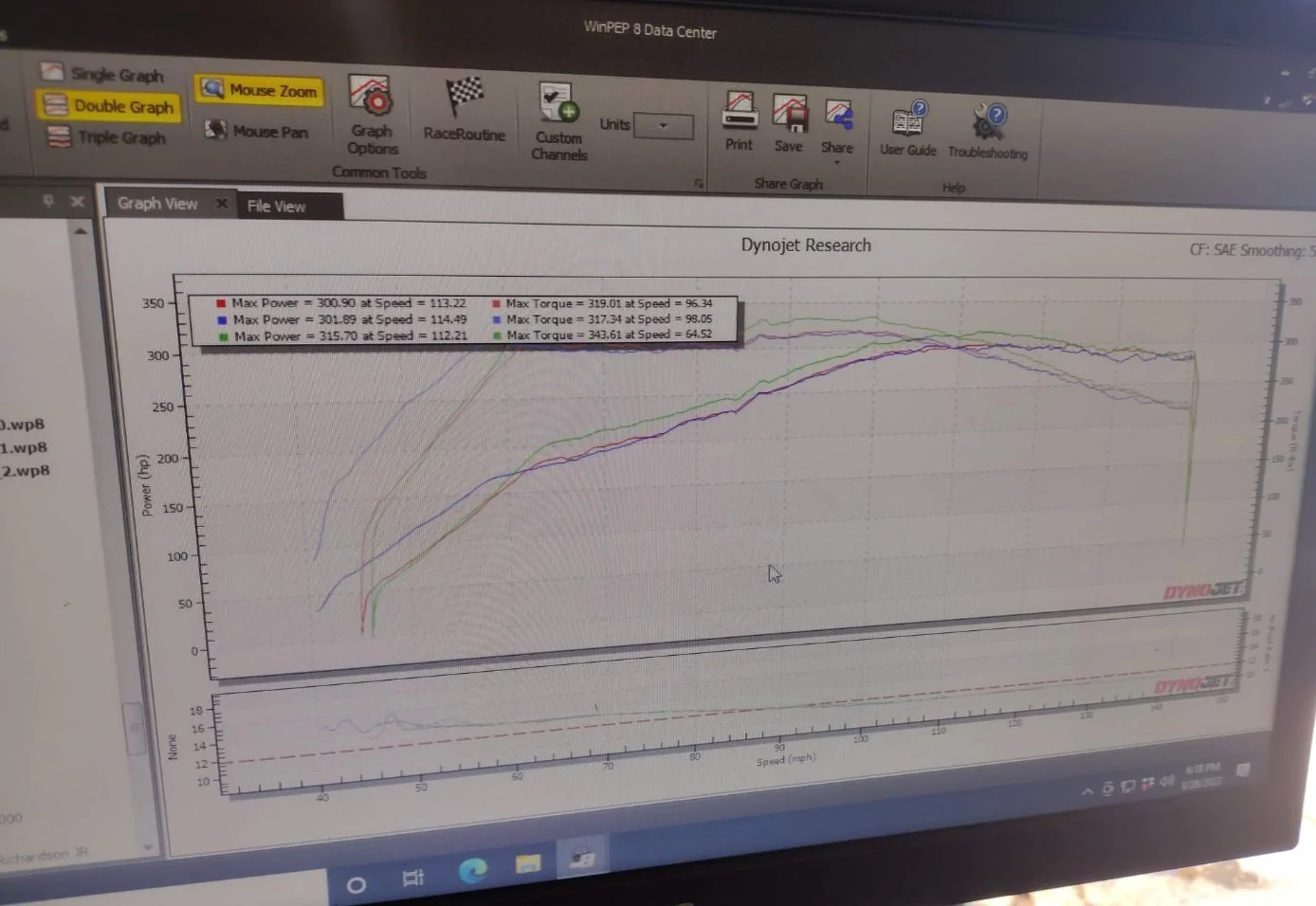Click the green Max Power 315.70 legend entry
Image resolution: width=1316 pixels, height=906 pixels.
coord(342,335)
